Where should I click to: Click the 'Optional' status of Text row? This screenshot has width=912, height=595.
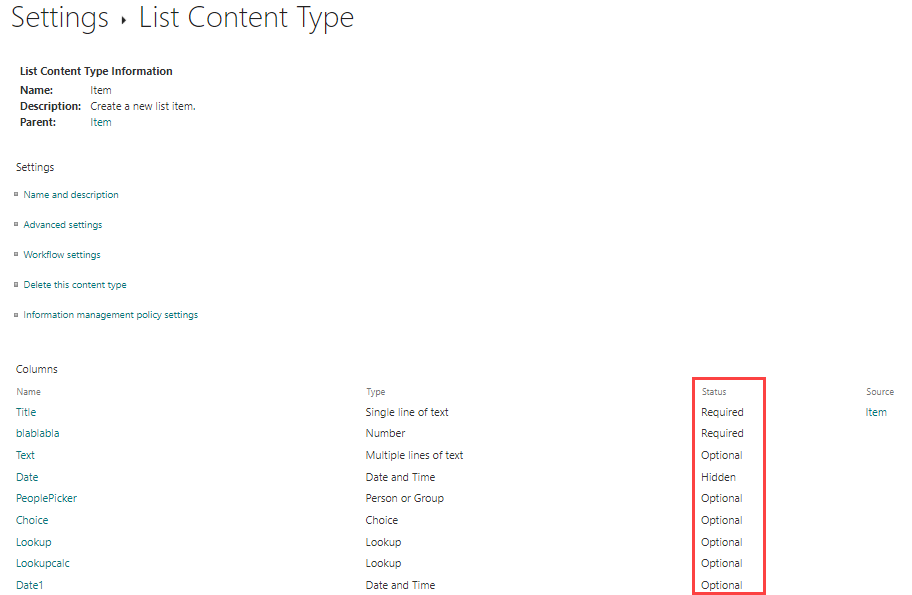pyautogui.click(x=722, y=455)
